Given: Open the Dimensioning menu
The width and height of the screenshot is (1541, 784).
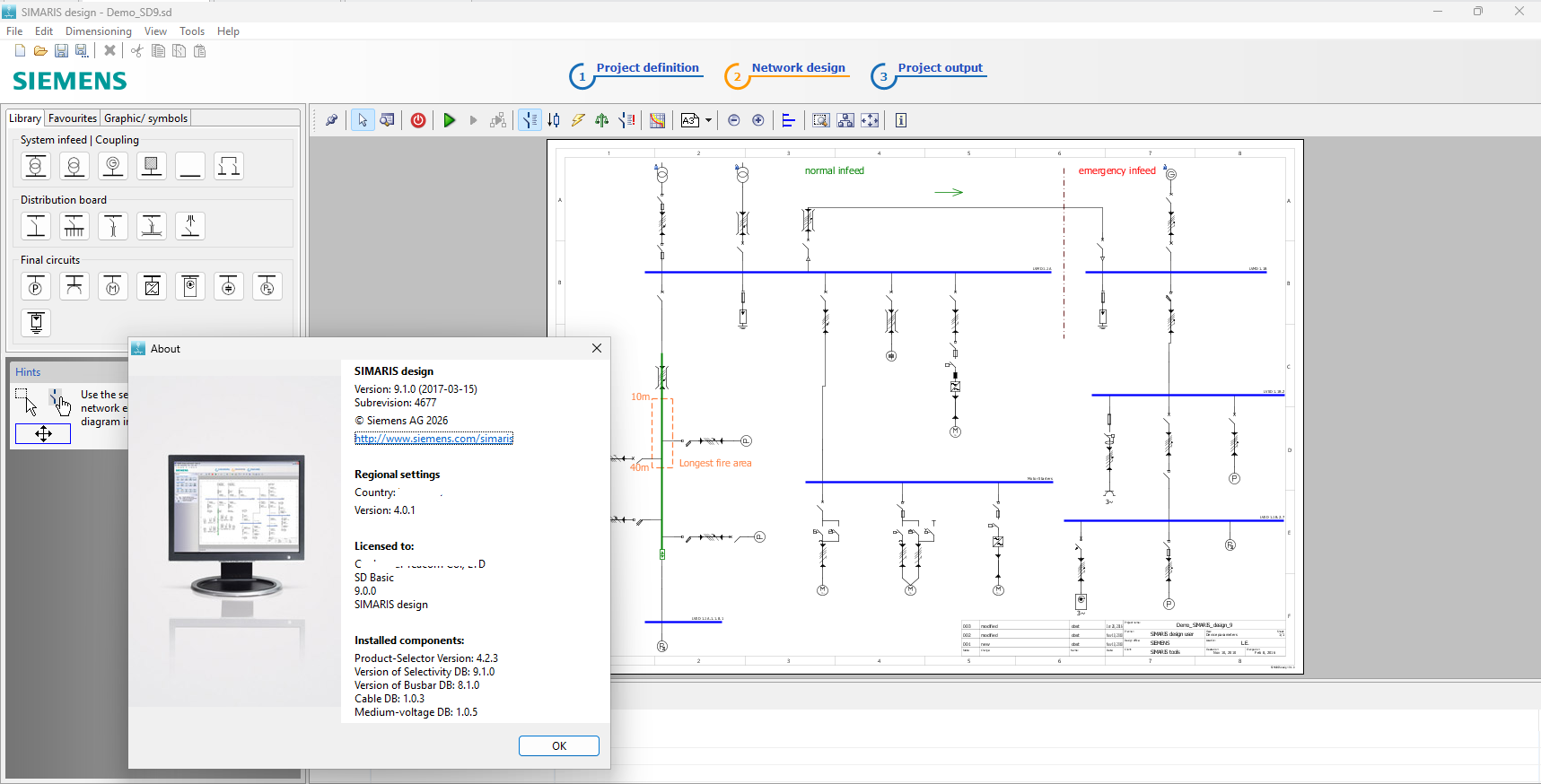Looking at the screenshot, I should point(99,31).
